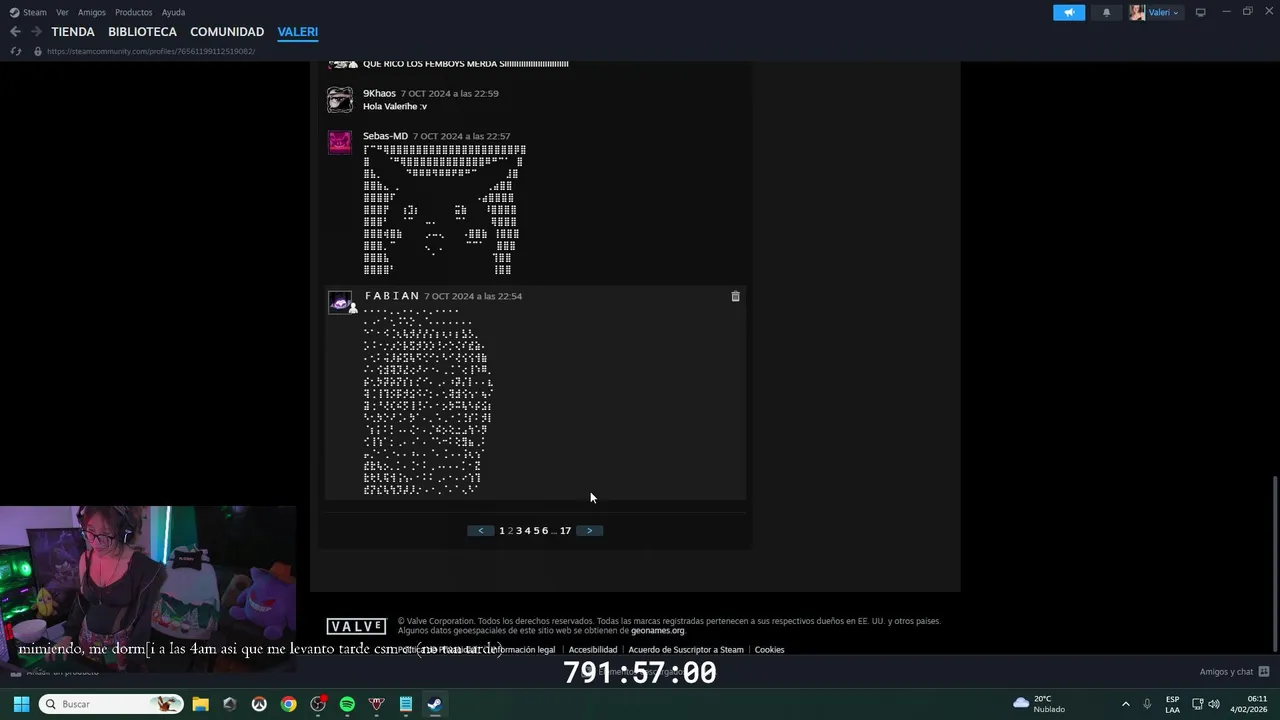This screenshot has width=1280, height=720.
Task: Open weather widget showing 20°C Nublado
Action: tap(1040, 704)
